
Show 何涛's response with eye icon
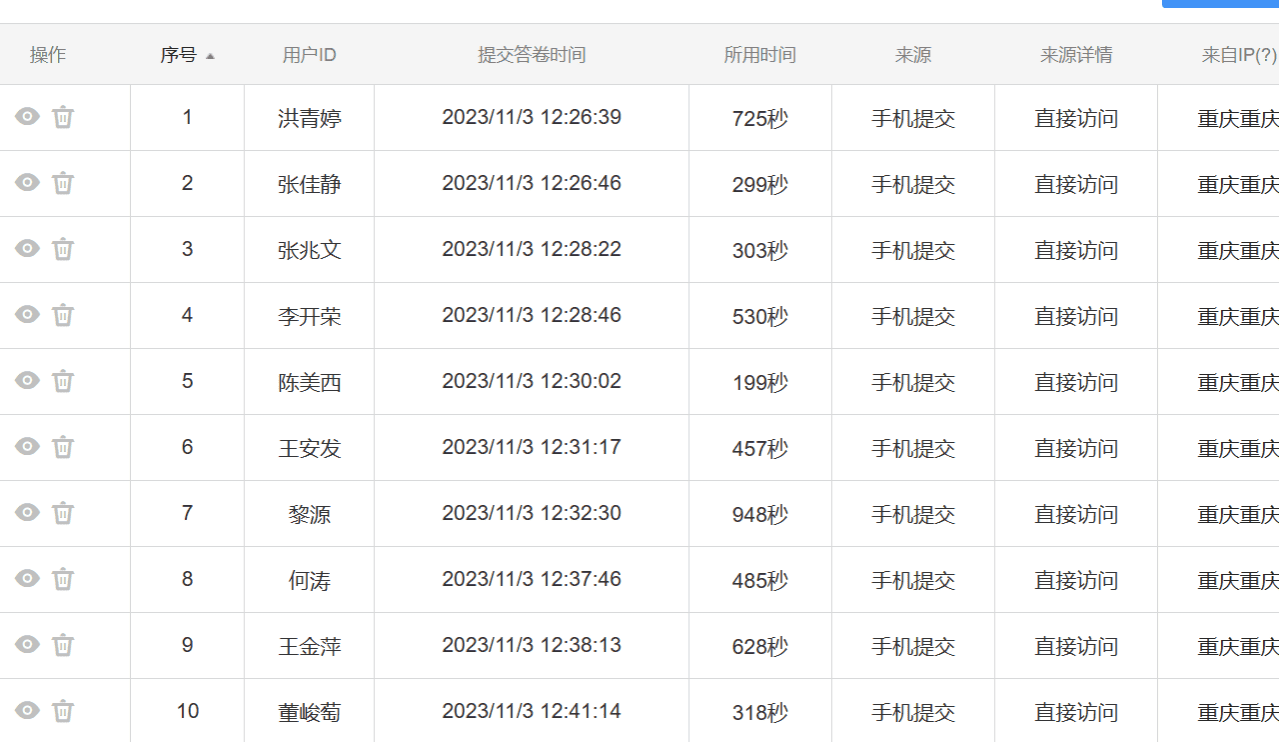[27, 579]
